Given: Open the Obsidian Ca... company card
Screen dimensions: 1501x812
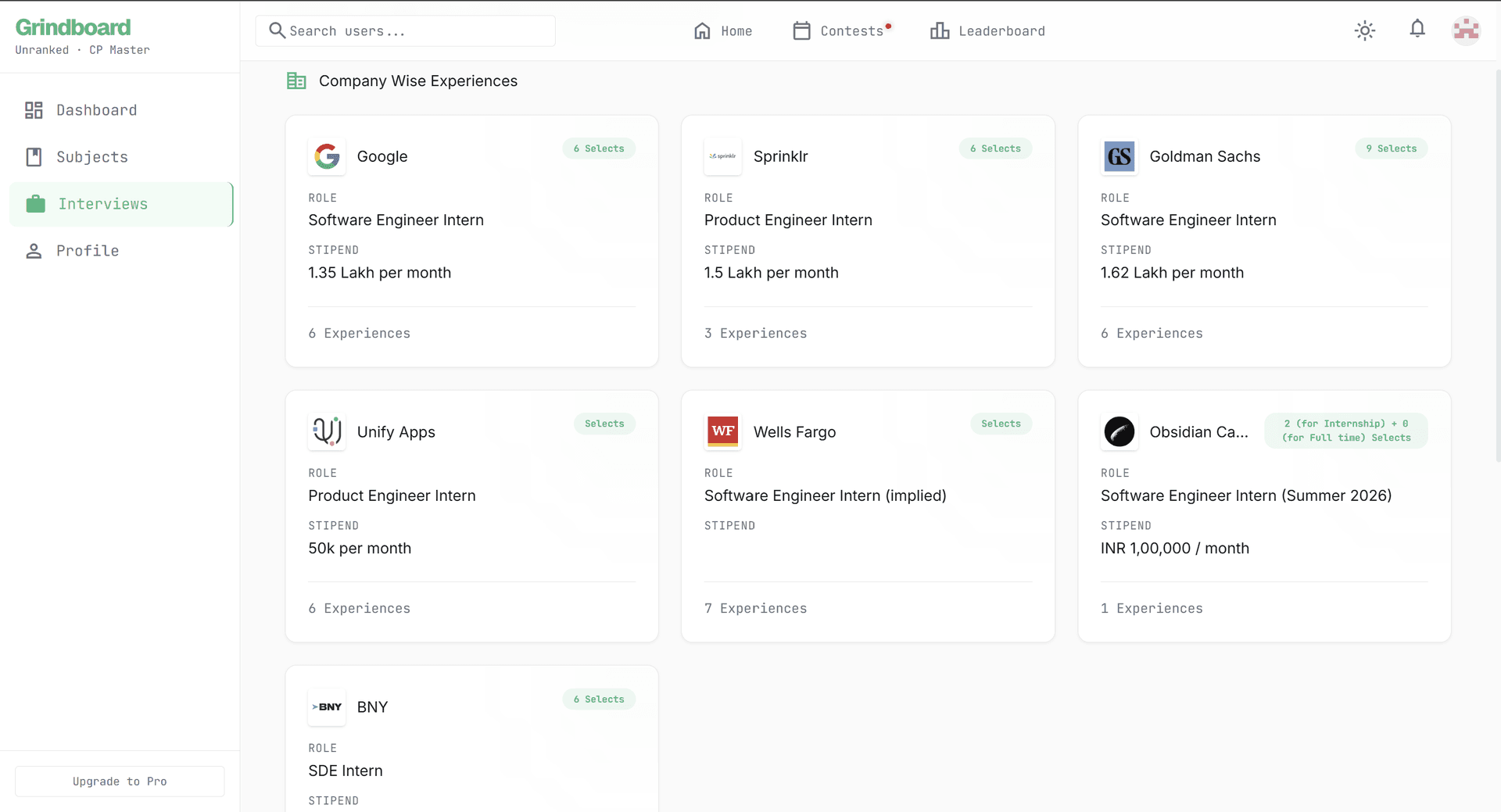Looking at the screenshot, I should point(1264,517).
